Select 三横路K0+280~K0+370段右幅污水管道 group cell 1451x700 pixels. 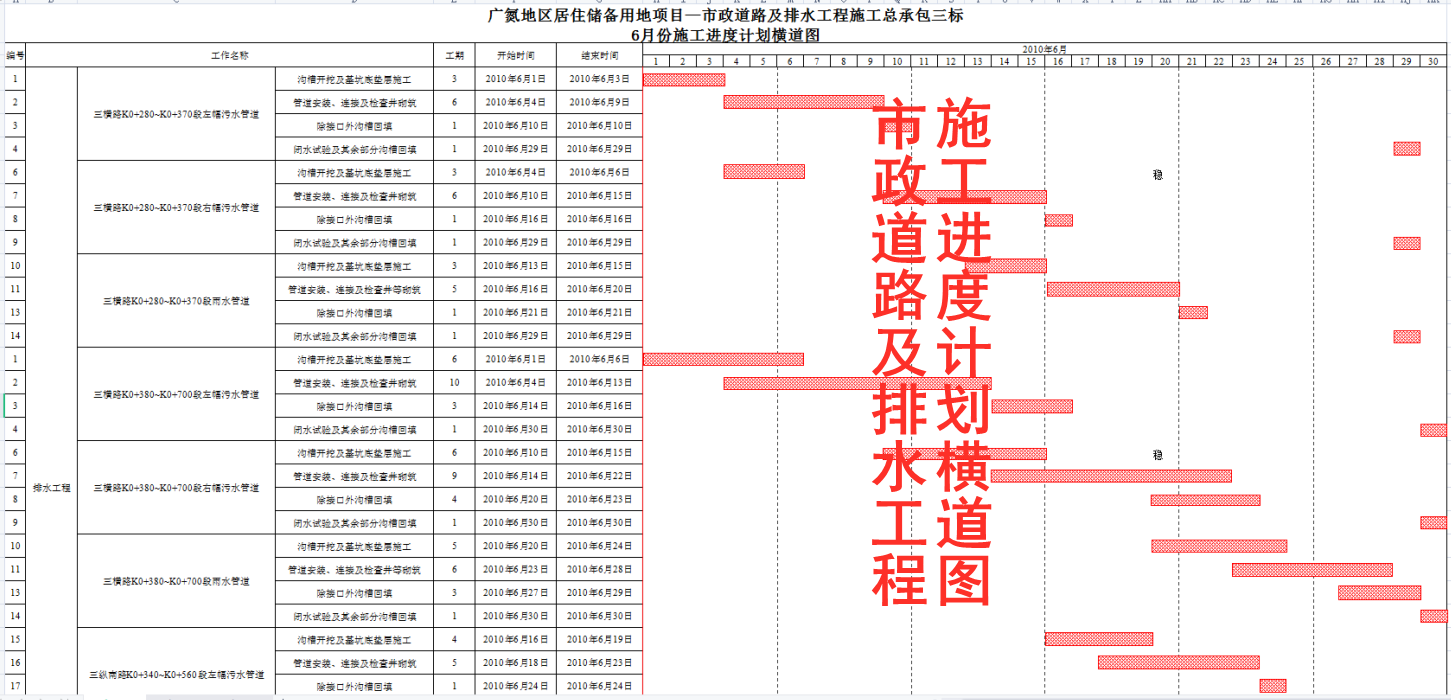[x=176, y=207]
